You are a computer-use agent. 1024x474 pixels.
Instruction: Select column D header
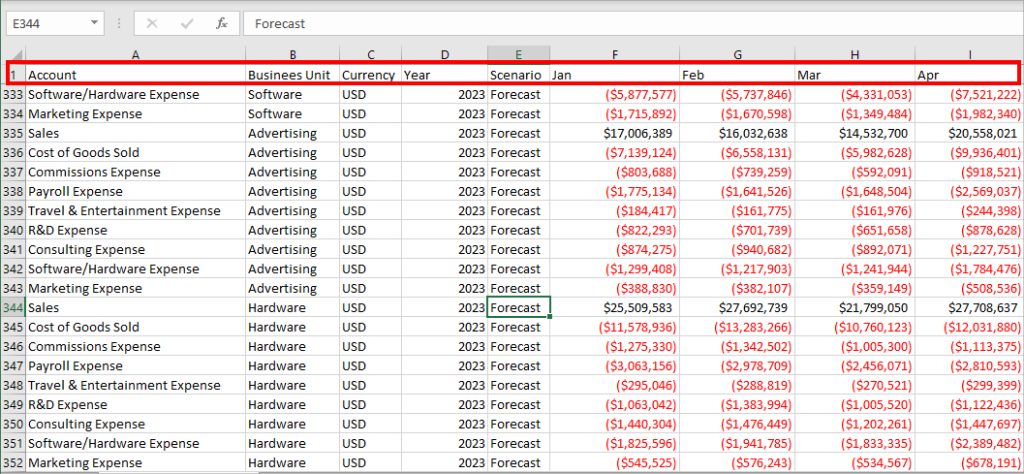pos(444,54)
